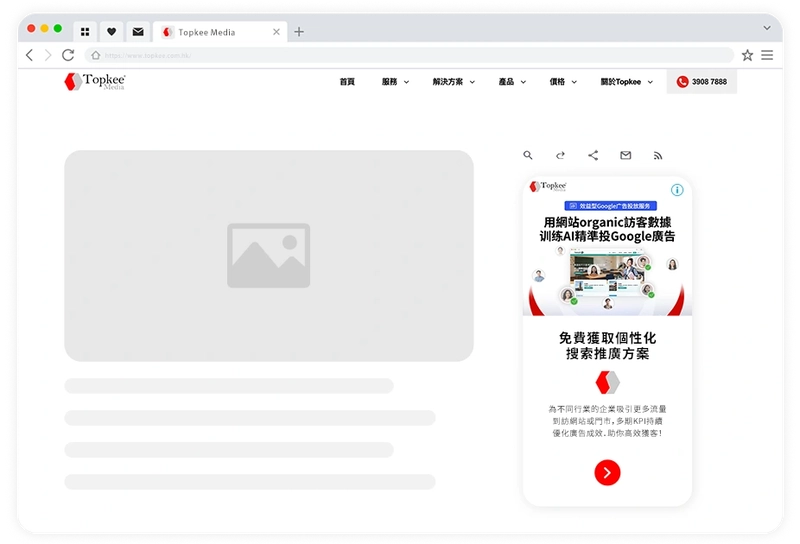Click the 免費獲取個性化 heading text
This screenshot has height=544, width=800.
[607, 338]
